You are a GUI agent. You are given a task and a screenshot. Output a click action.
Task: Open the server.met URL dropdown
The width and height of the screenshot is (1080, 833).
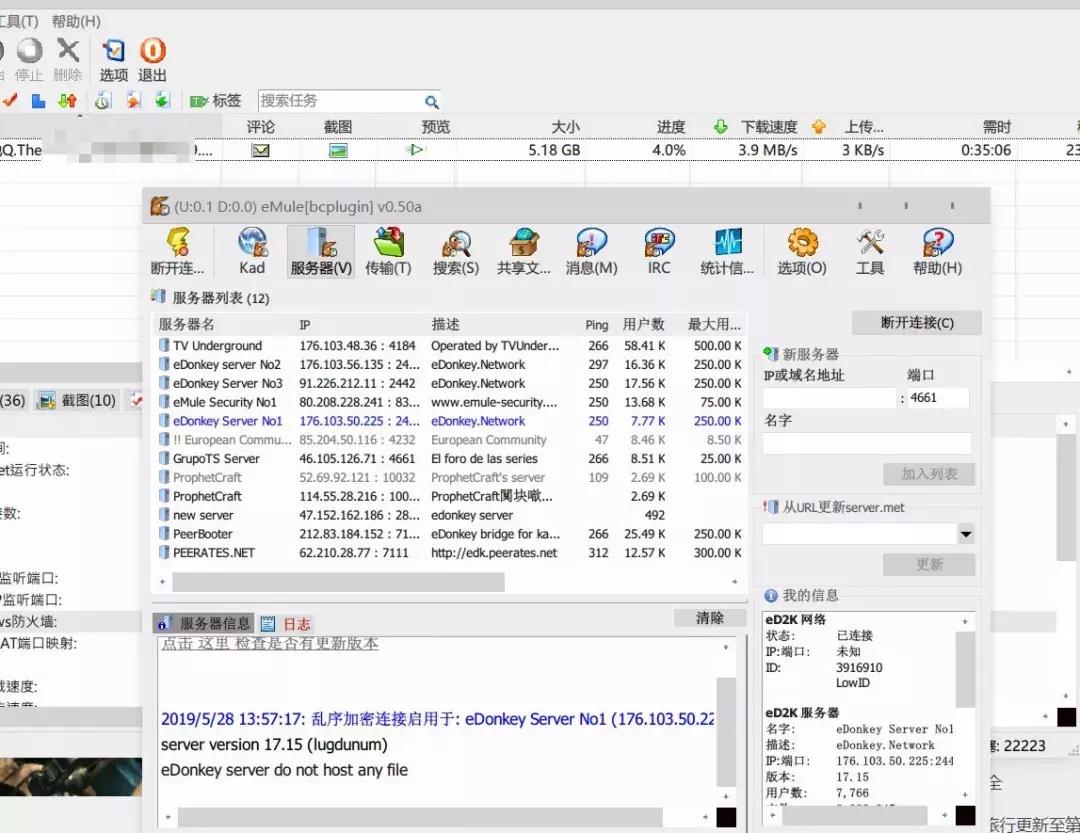(966, 534)
